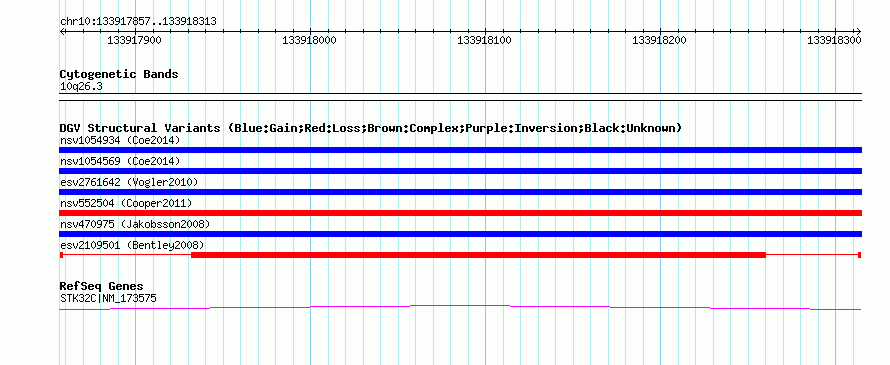The height and width of the screenshot is (365, 890).
Task: Click the blue nsv470975 gain bar
Action: click(x=460, y=234)
